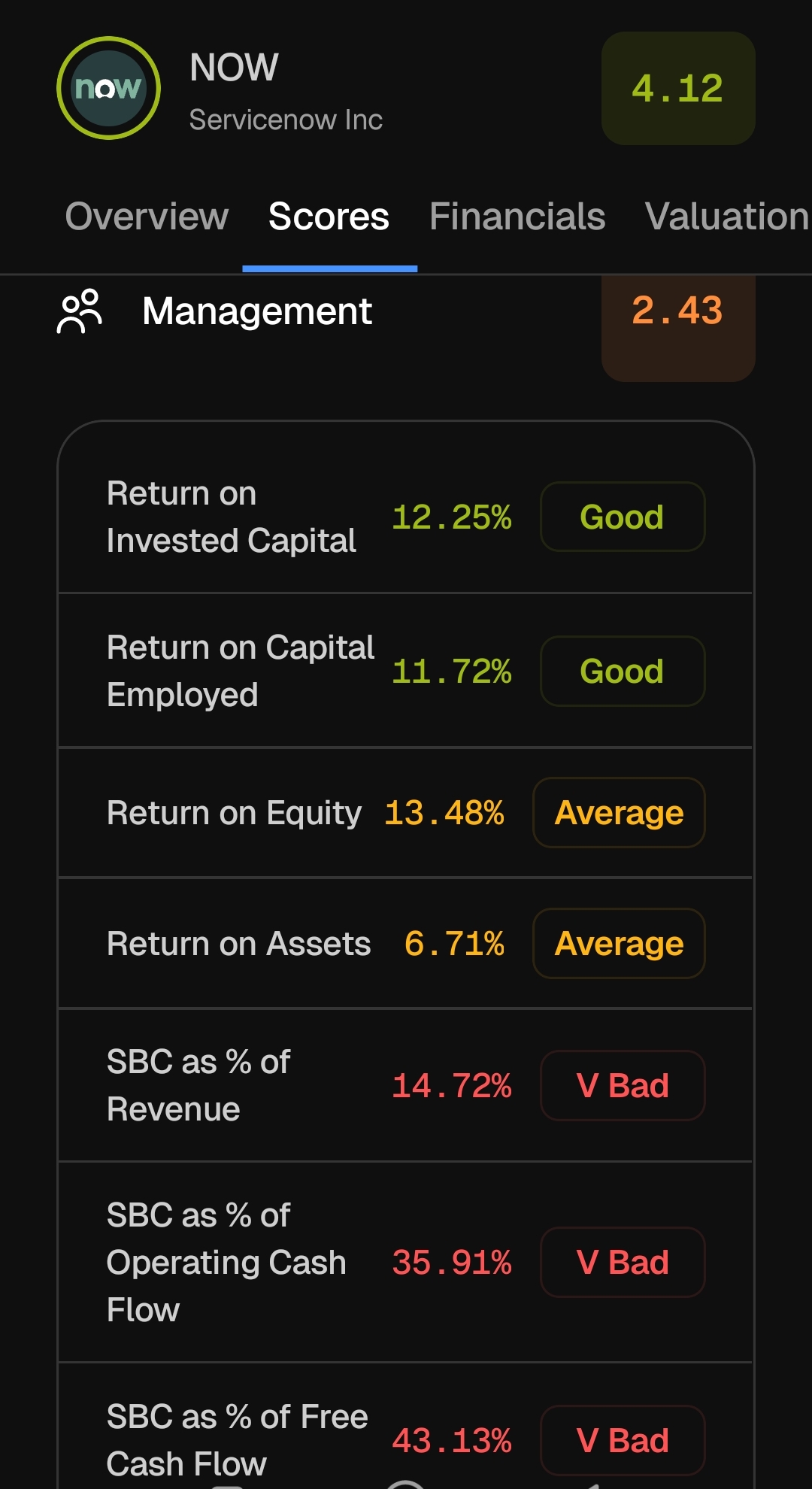Tap the NOW ticker title
The width and height of the screenshot is (812, 1489).
234,68
